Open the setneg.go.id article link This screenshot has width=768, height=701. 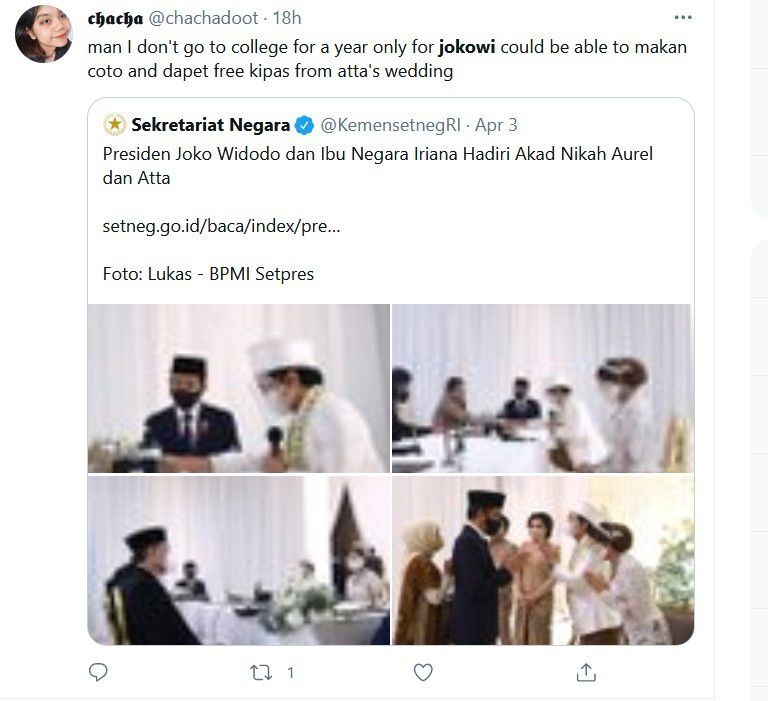pos(221,226)
